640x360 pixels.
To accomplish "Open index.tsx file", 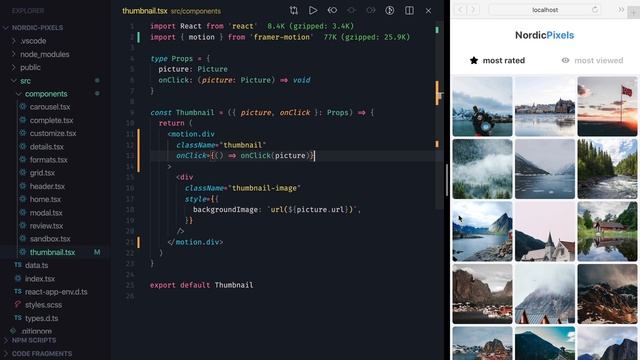I will tap(40, 279).
